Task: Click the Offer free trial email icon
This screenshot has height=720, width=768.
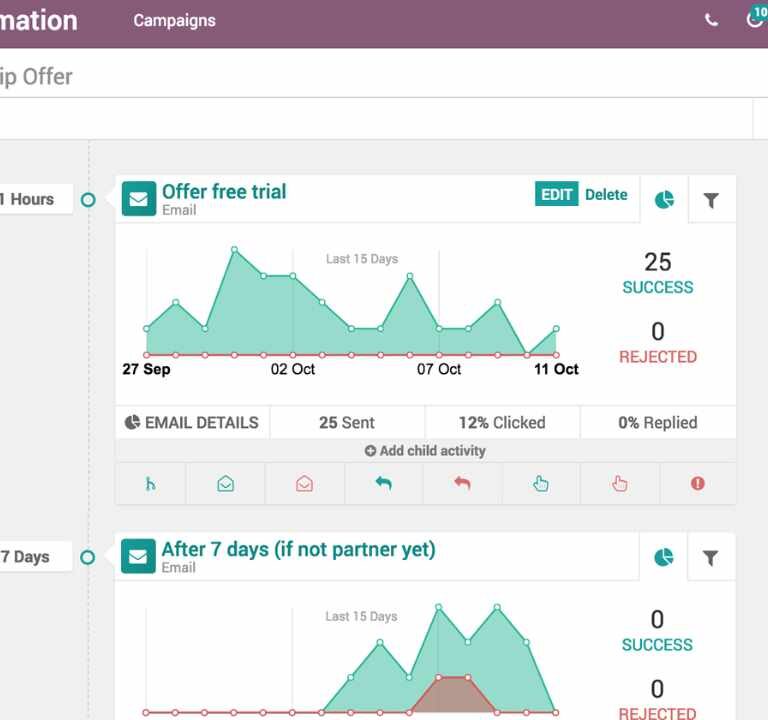Action: click(x=139, y=199)
